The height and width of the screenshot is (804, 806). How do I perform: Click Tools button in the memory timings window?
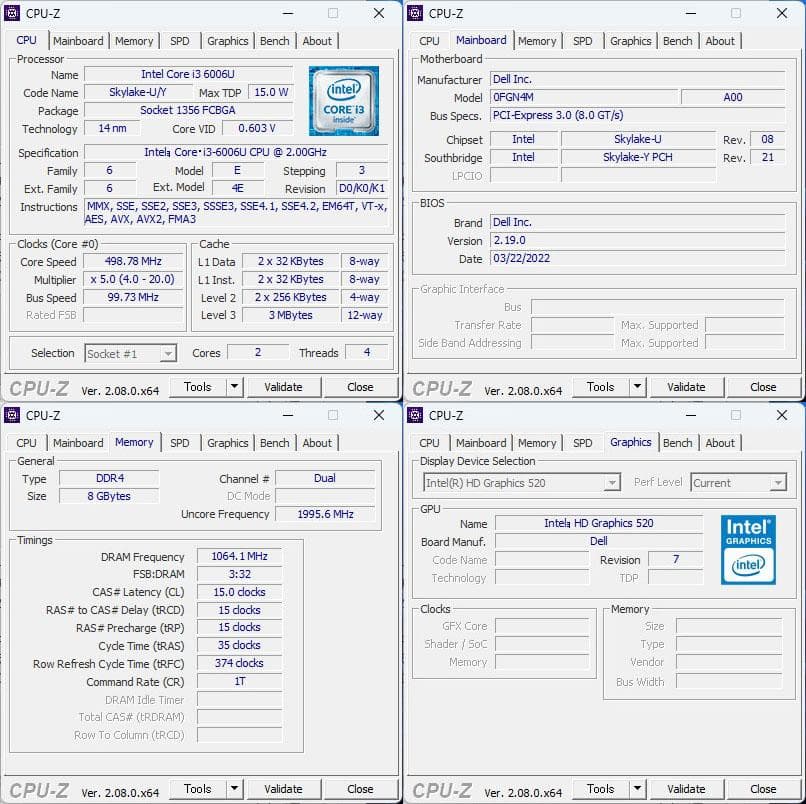[197, 789]
